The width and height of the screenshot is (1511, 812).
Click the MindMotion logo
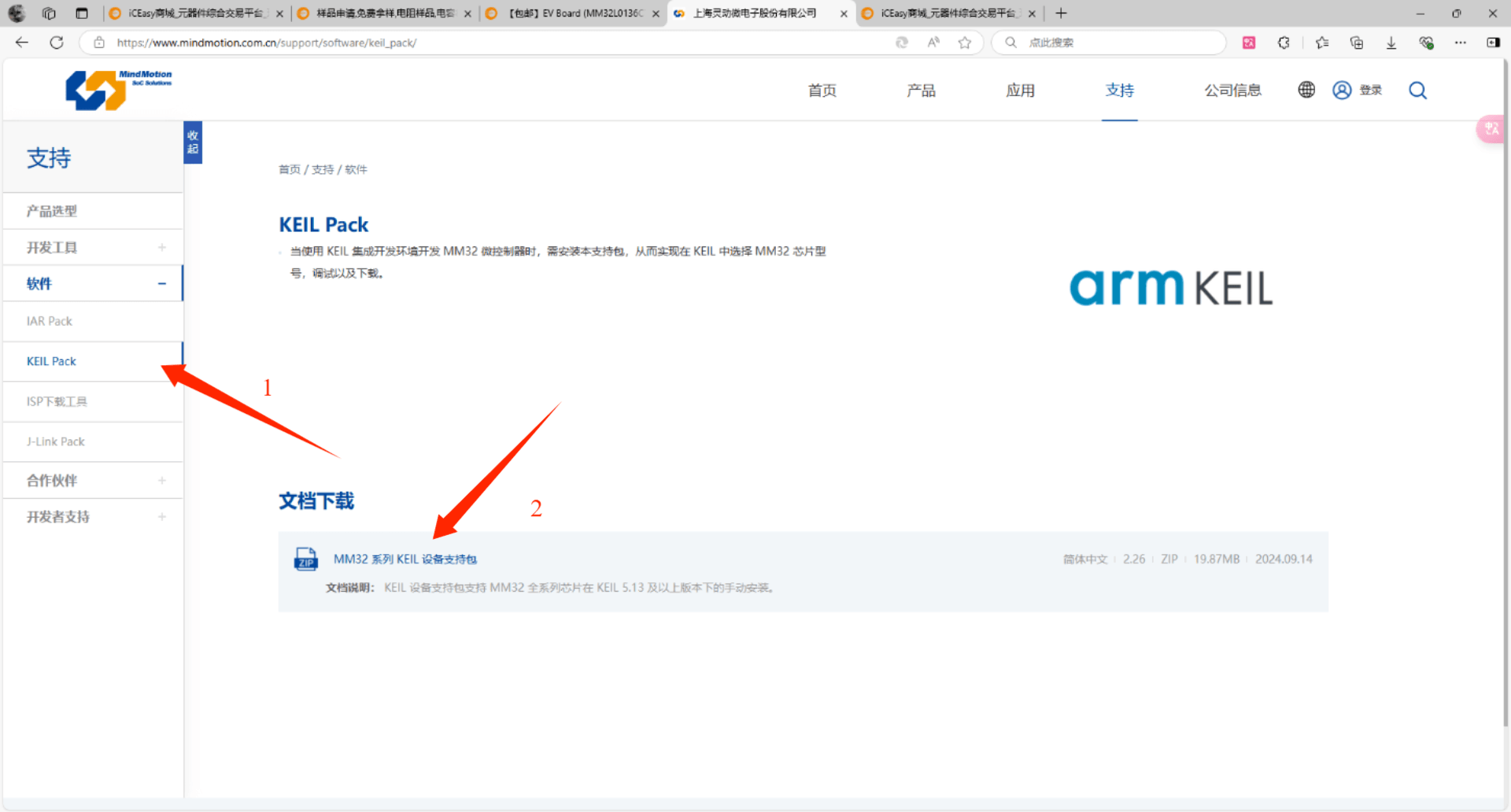point(118,90)
